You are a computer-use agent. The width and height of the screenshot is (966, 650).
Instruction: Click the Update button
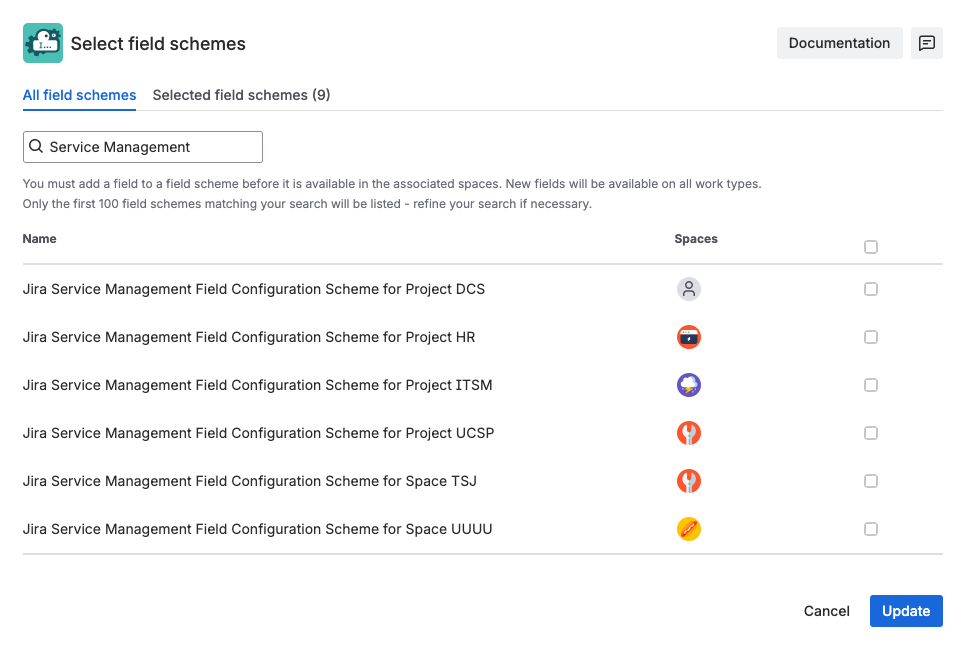point(906,611)
